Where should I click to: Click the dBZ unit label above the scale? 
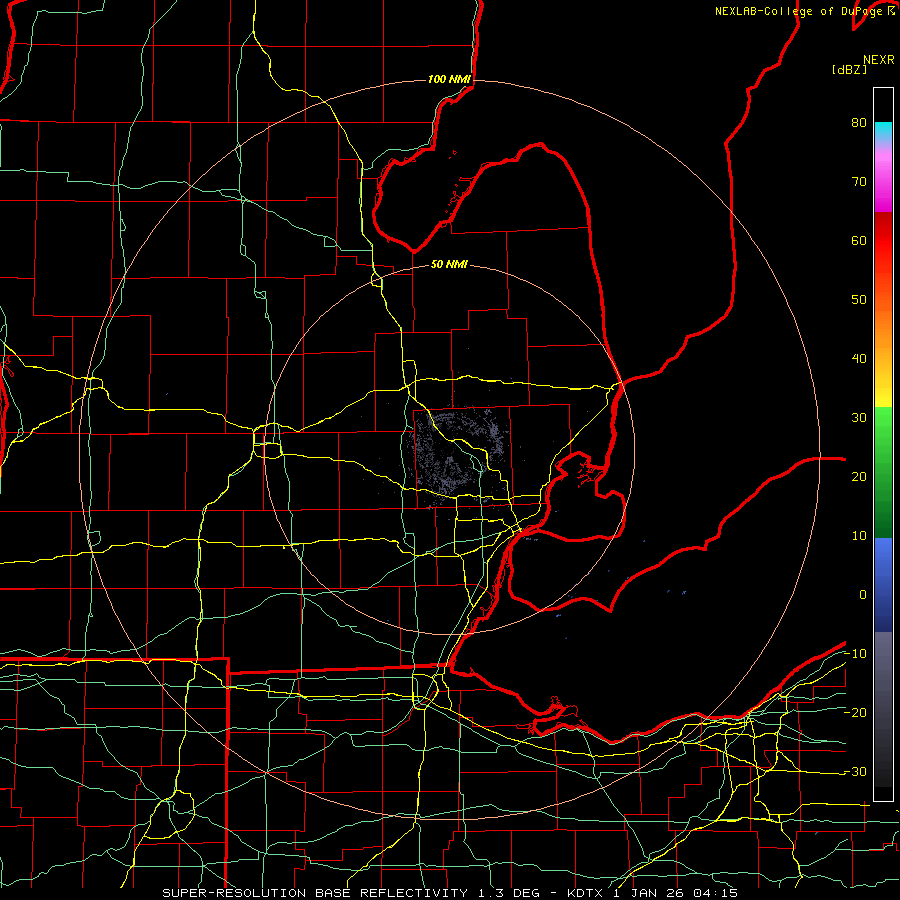pyautogui.click(x=849, y=70)
